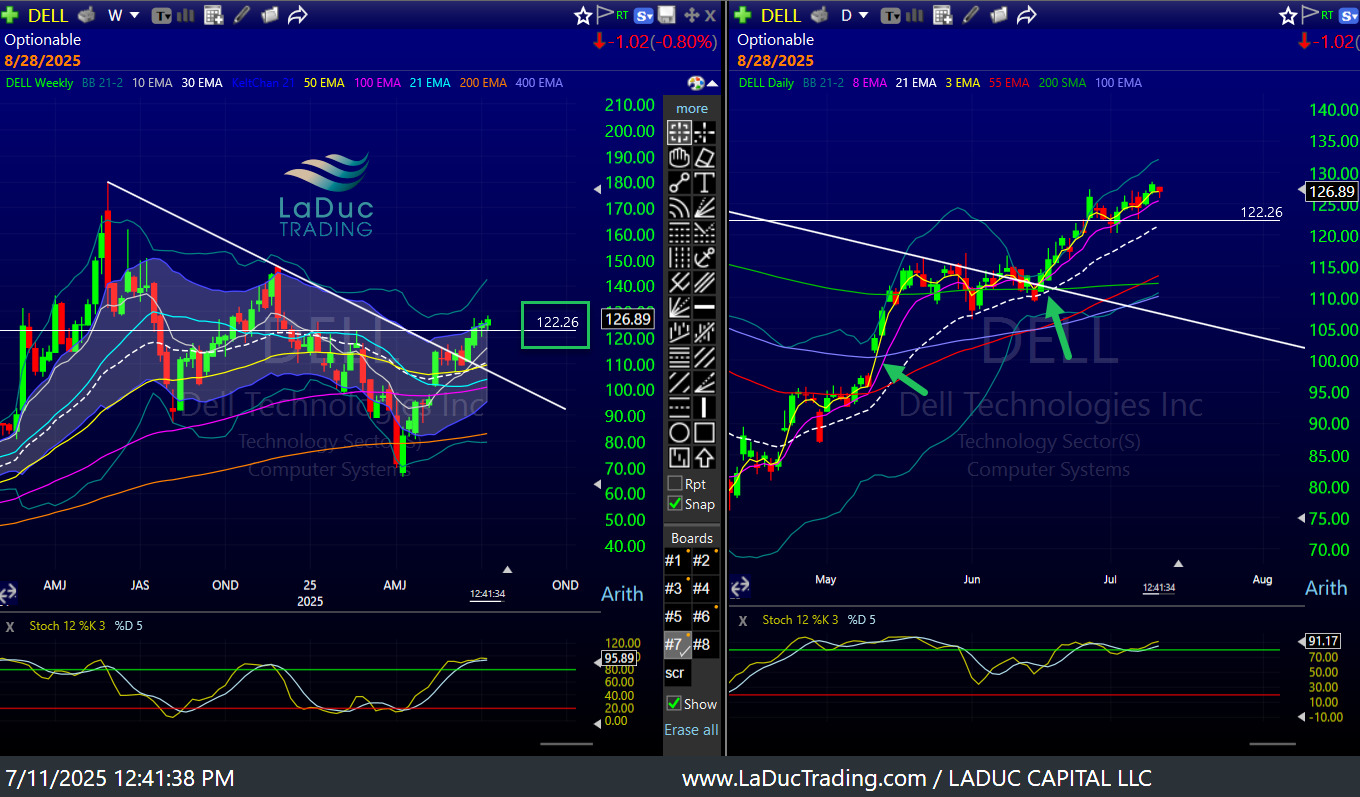Add indicator to the daily chart
Image resolution: width=1360 pixels, height=797 pixels.
942,15
